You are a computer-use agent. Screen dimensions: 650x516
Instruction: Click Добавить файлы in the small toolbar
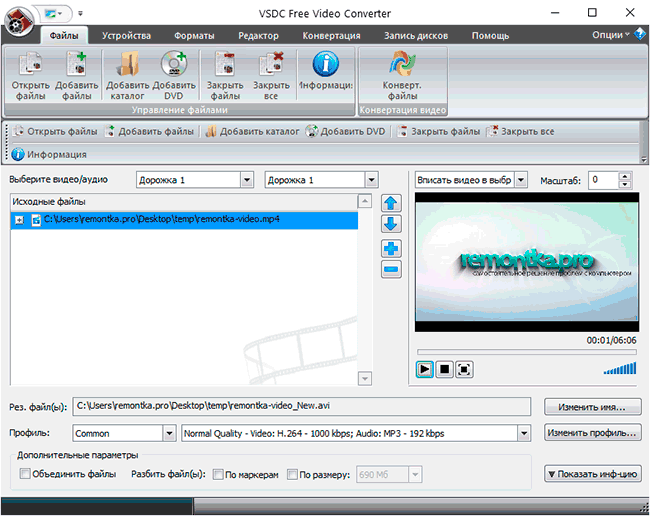[150, 131]
